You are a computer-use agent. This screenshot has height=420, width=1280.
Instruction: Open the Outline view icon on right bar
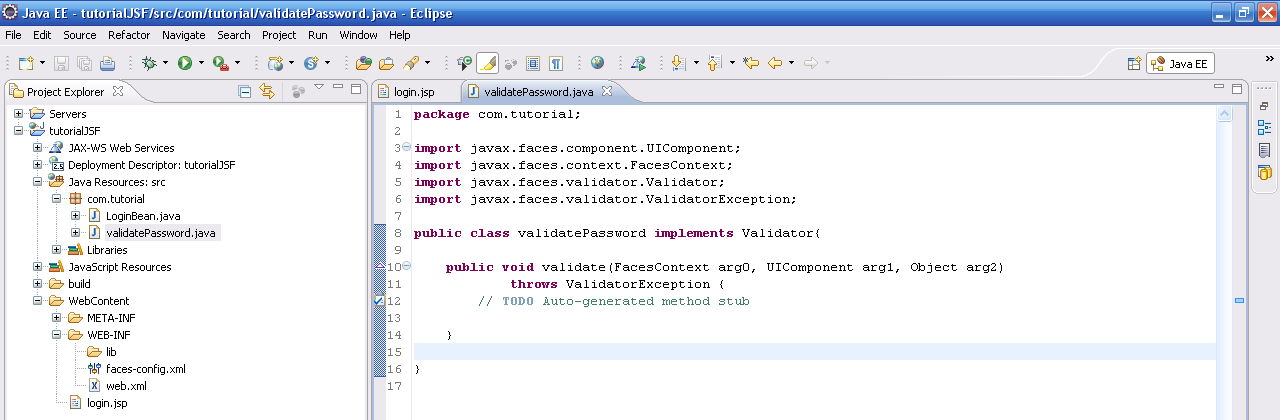click(x=1264, y=127)
